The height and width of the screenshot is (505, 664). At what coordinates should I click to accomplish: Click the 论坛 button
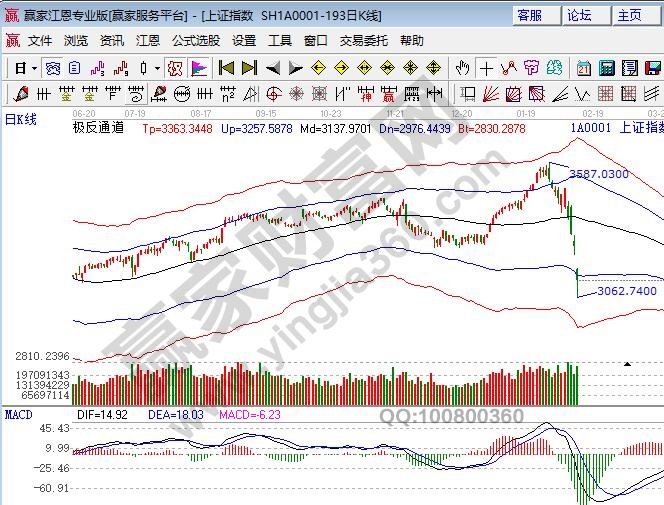(579, 15)
